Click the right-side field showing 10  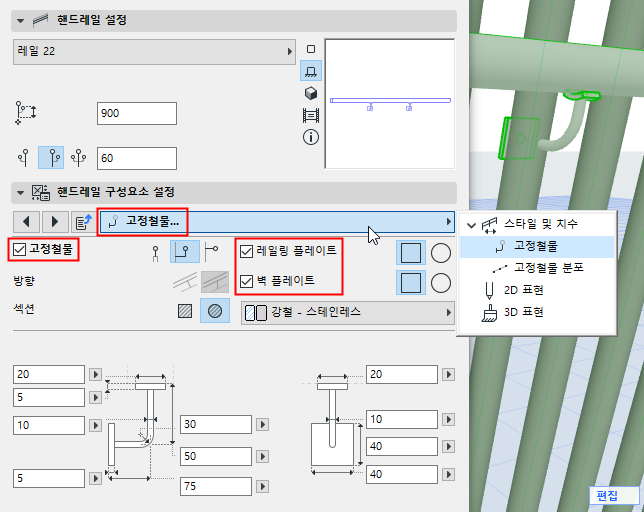[x=402, y=420]
